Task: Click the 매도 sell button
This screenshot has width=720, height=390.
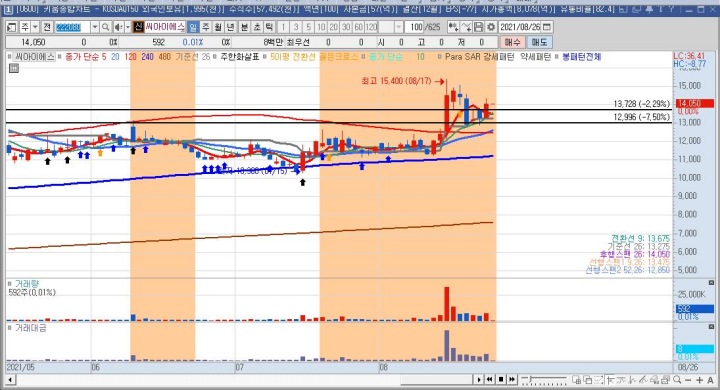Action: pyautogui.click(x=539, y=42)
